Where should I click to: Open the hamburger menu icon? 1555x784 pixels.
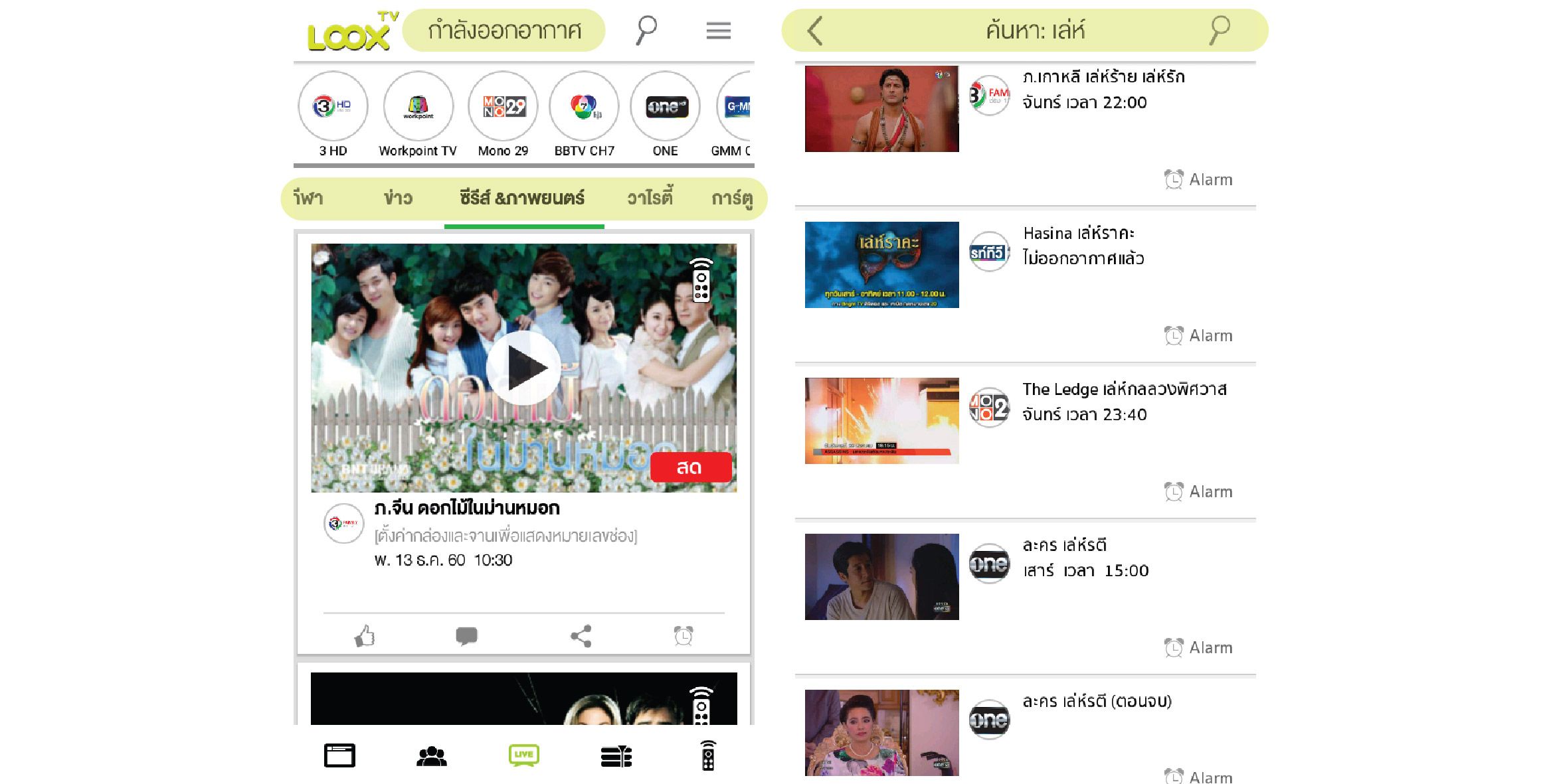tap(718, 31)
